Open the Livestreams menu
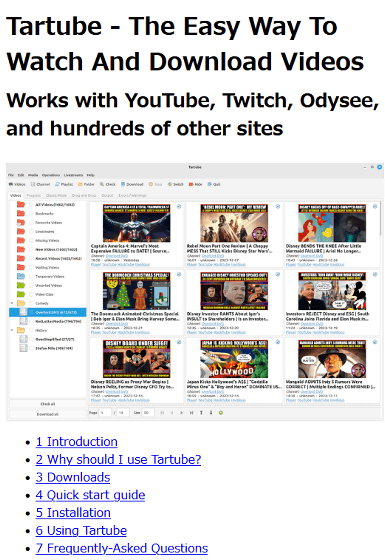 pyautogui.click(x=73, y=175)
